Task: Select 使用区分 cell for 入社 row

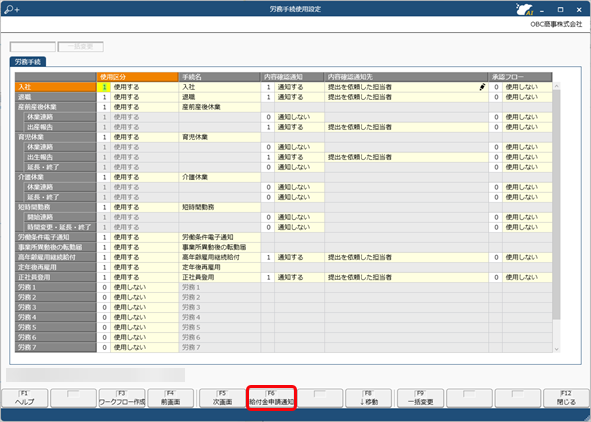Action: 138,87
